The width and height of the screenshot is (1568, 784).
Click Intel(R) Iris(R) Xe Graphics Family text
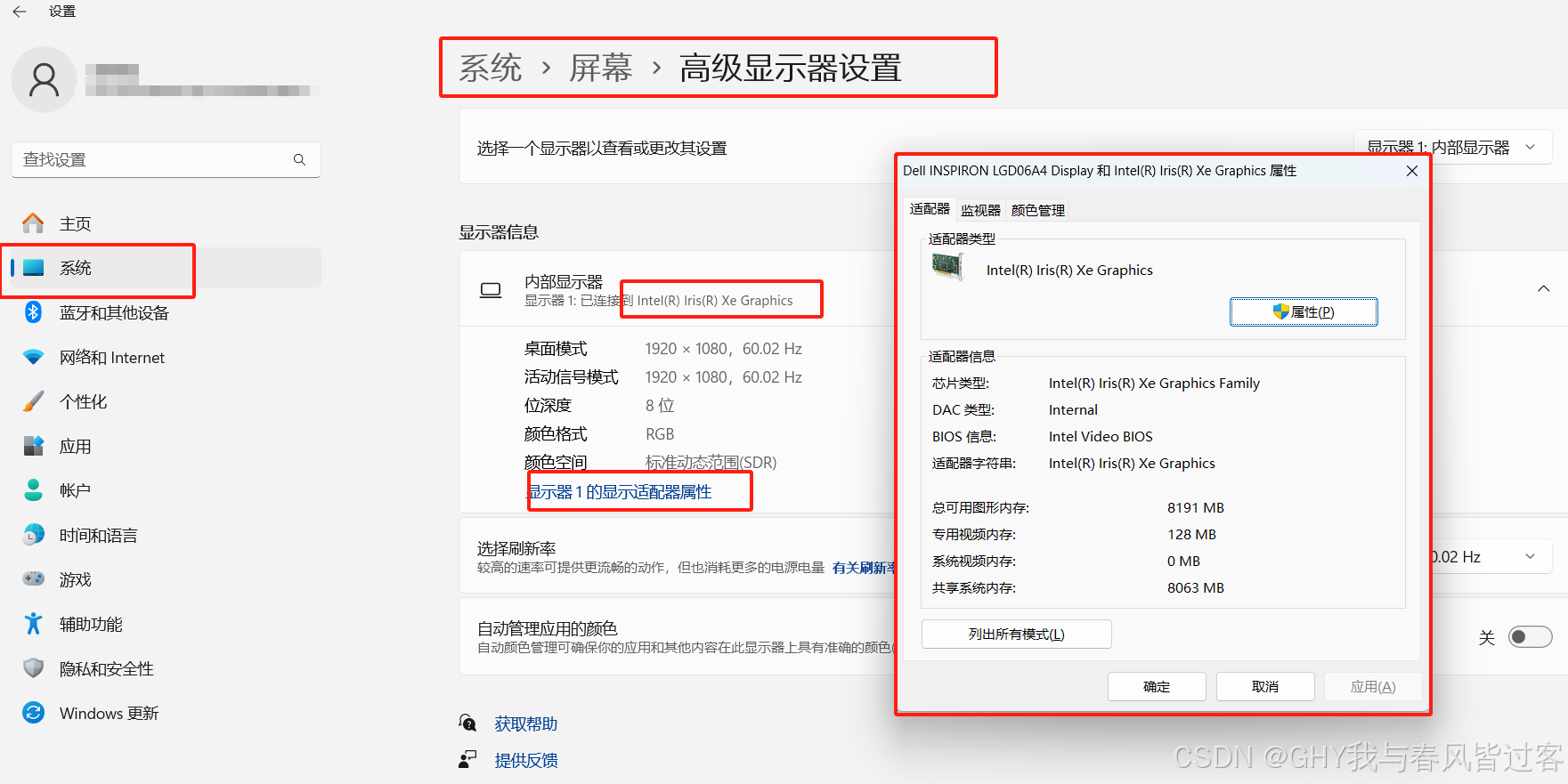1154,383
